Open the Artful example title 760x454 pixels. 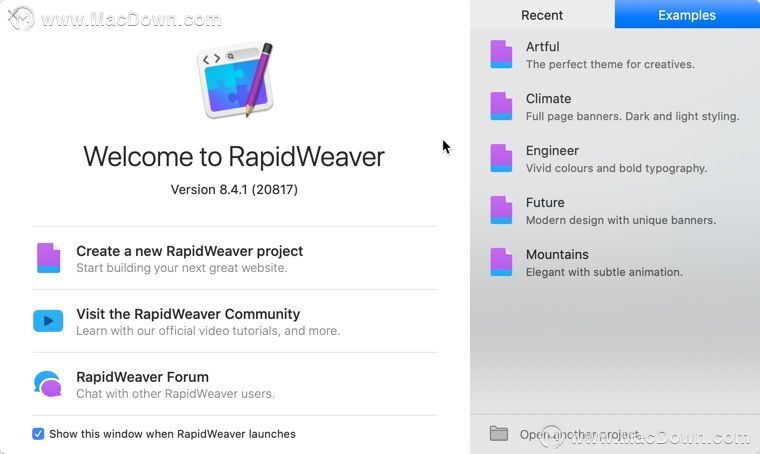[542, 47]
